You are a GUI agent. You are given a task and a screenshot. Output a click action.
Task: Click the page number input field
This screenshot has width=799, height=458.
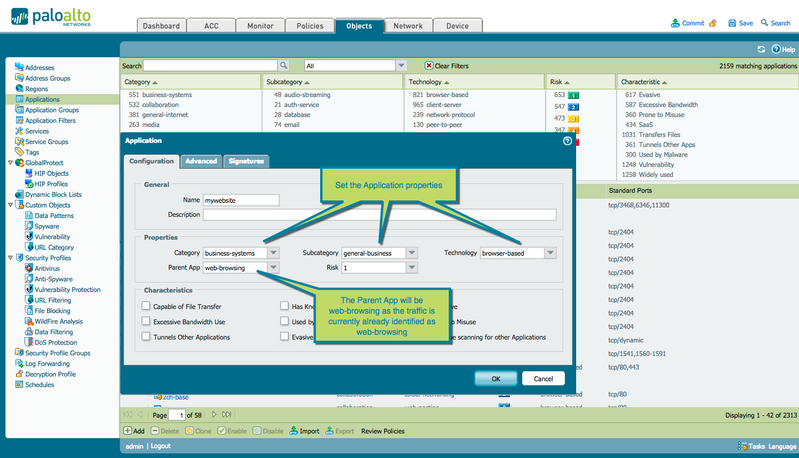click(x=176, y=415)
